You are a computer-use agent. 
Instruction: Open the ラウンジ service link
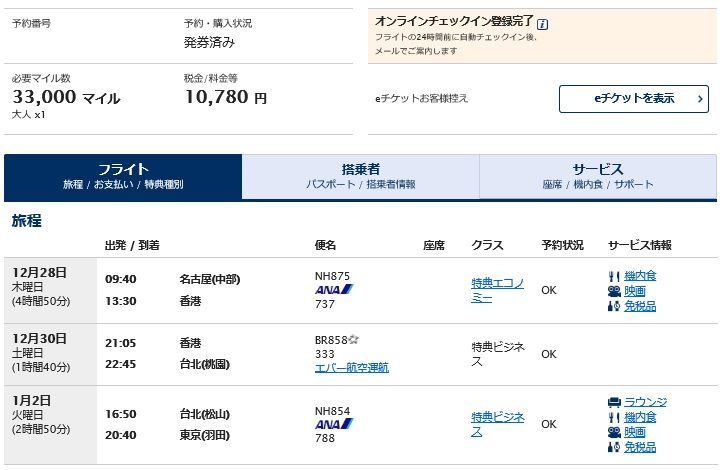645,402
